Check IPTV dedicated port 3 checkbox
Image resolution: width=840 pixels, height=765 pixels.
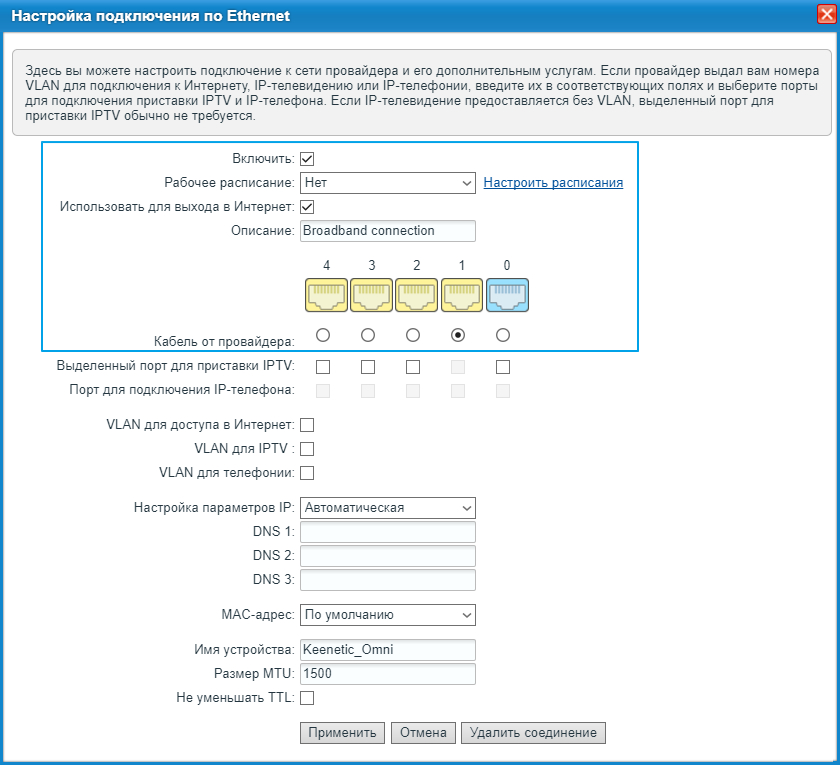click(368, 367)
